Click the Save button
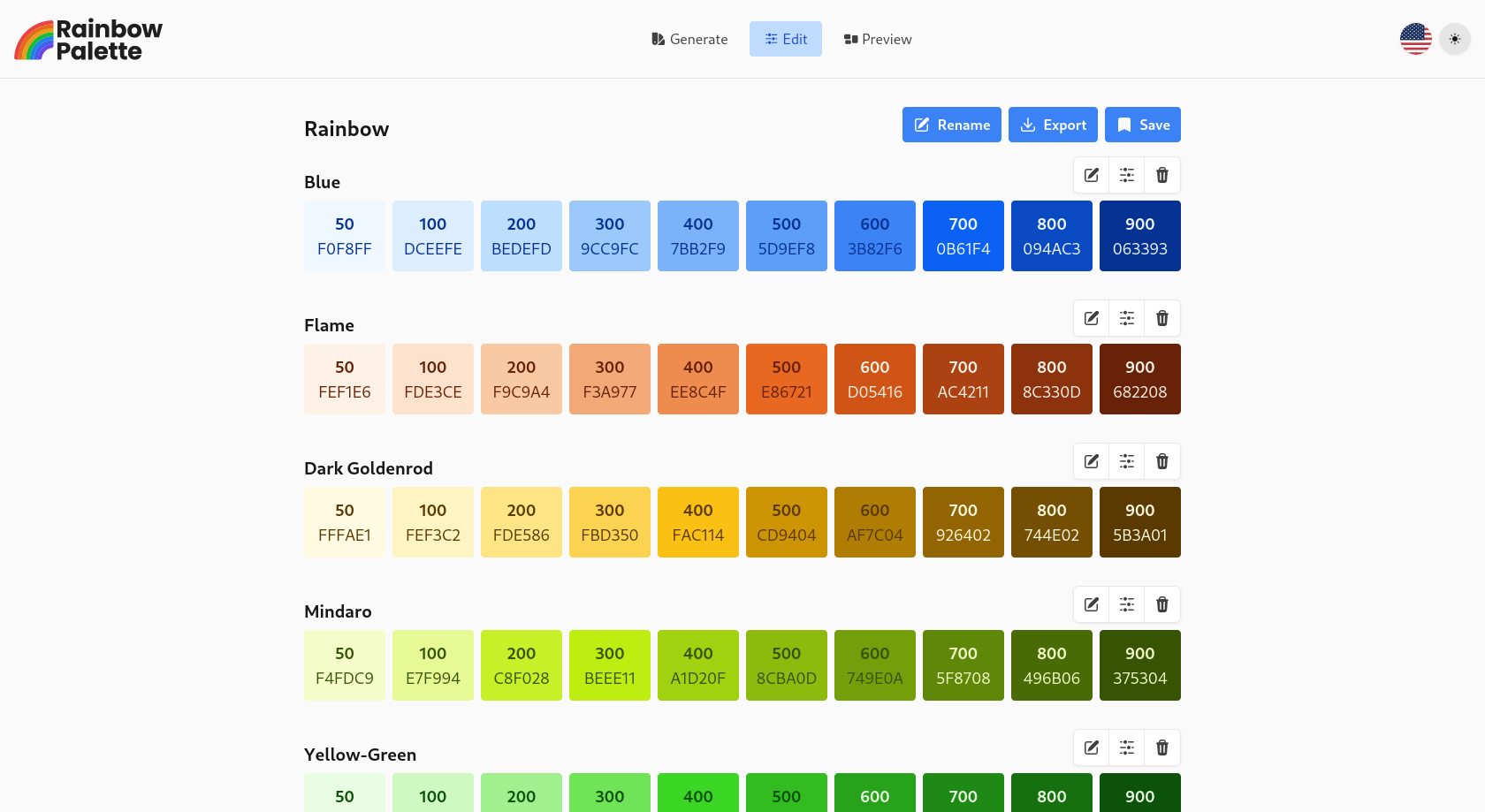This screenshot has height=812, width=1485. 1143,125
